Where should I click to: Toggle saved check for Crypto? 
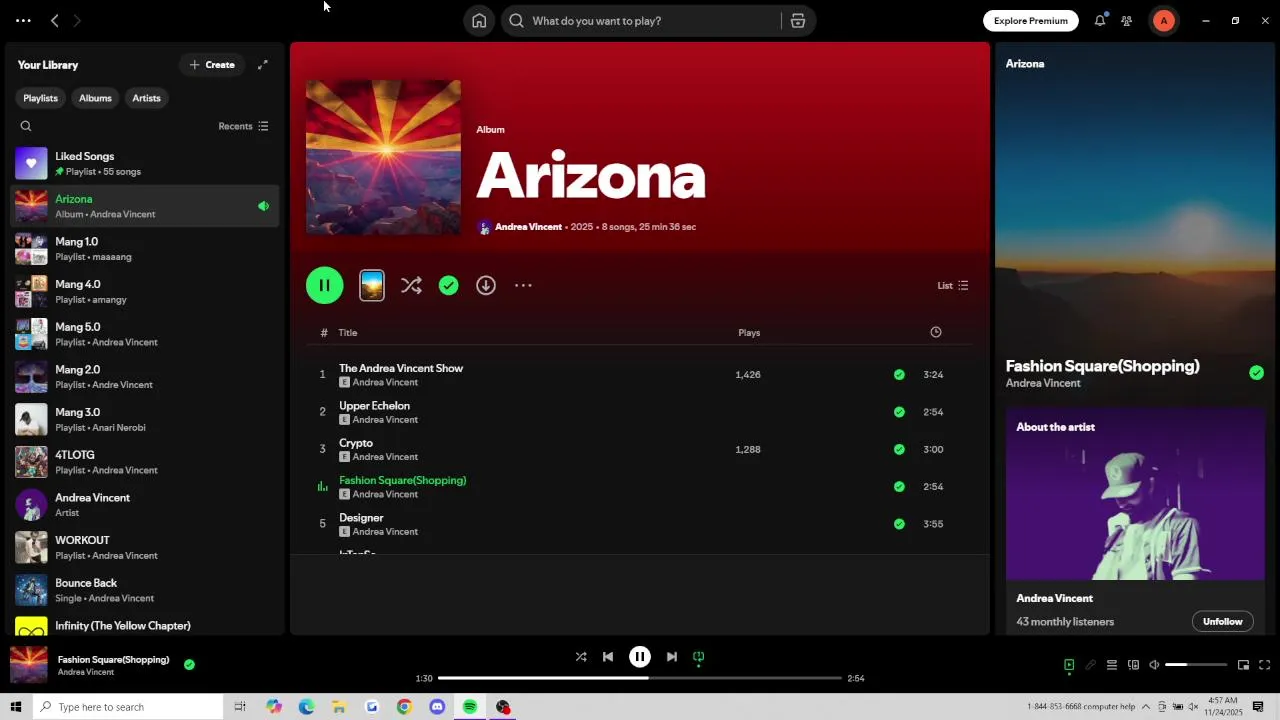click(899, 450)
